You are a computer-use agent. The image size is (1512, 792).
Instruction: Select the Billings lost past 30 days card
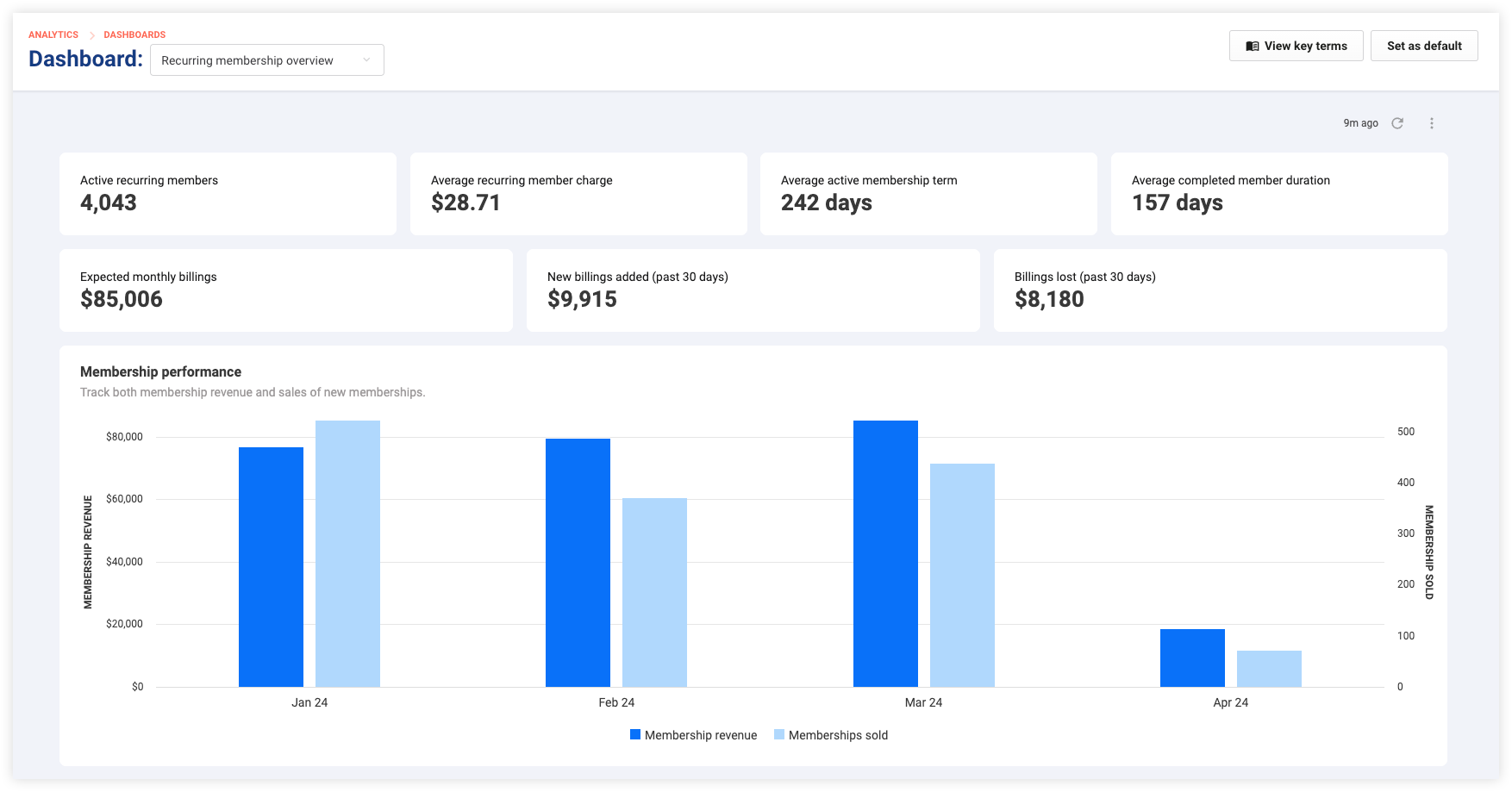(1221, 290)
